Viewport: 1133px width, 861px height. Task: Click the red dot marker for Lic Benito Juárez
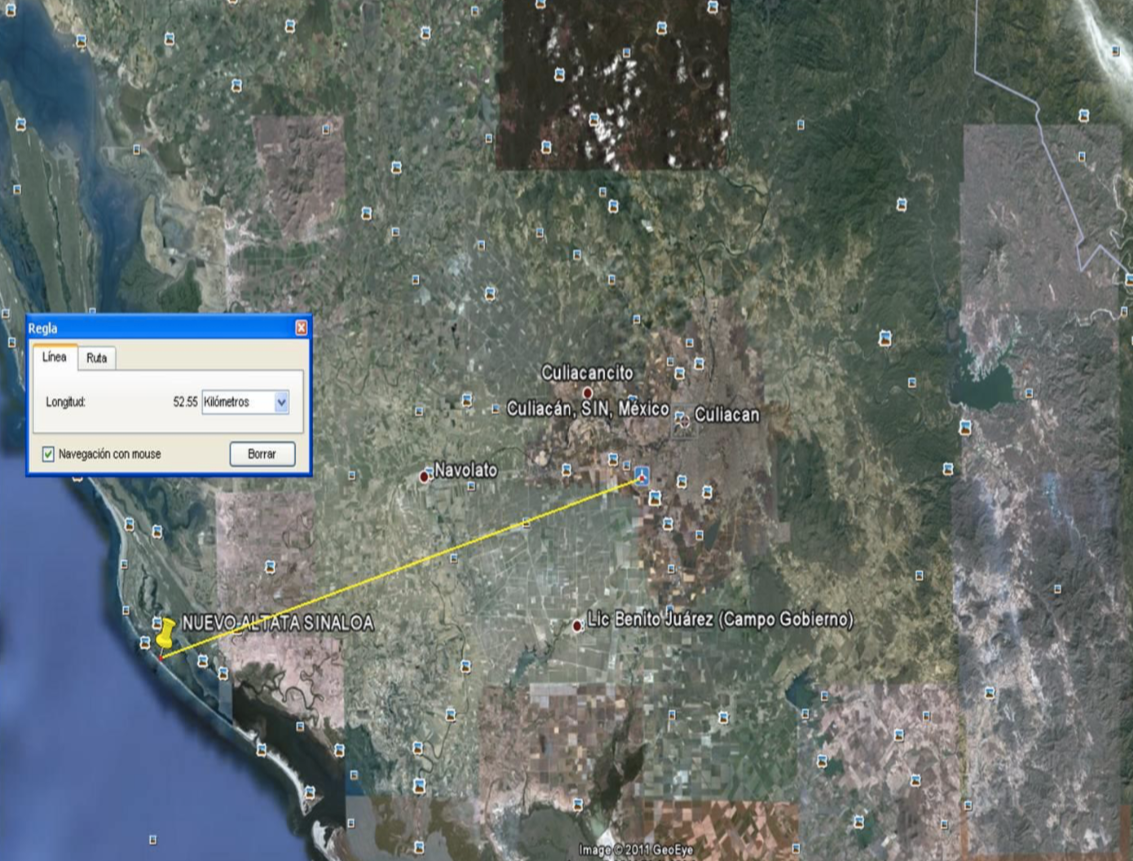(577, 626)
